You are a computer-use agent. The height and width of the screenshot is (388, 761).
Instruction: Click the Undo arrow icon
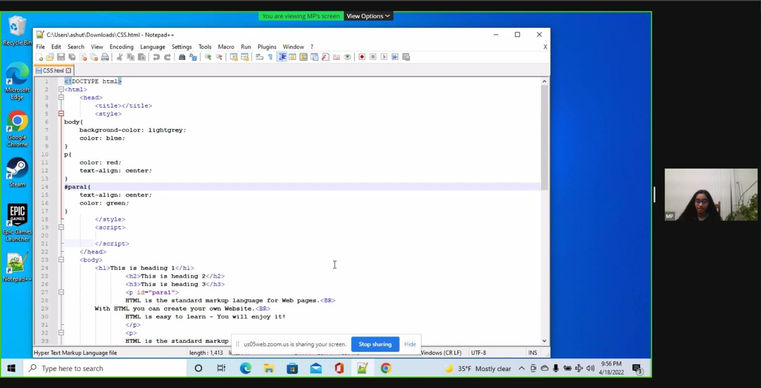point(156,57)
